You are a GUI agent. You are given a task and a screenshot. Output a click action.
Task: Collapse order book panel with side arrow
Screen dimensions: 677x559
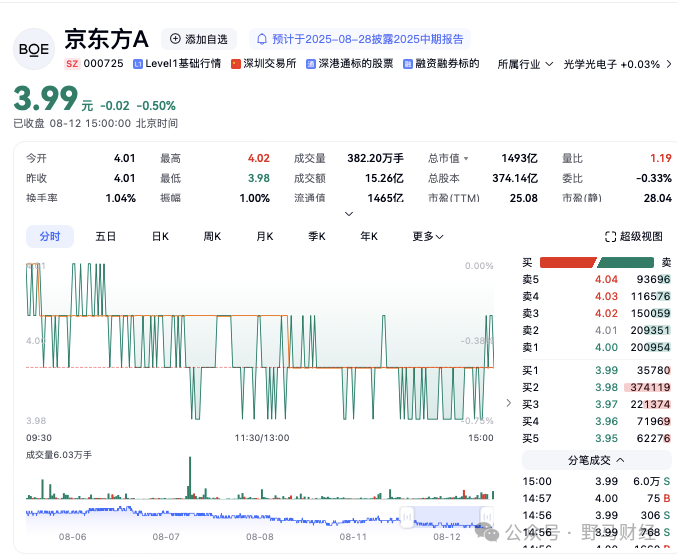click(x=509, y=403)
